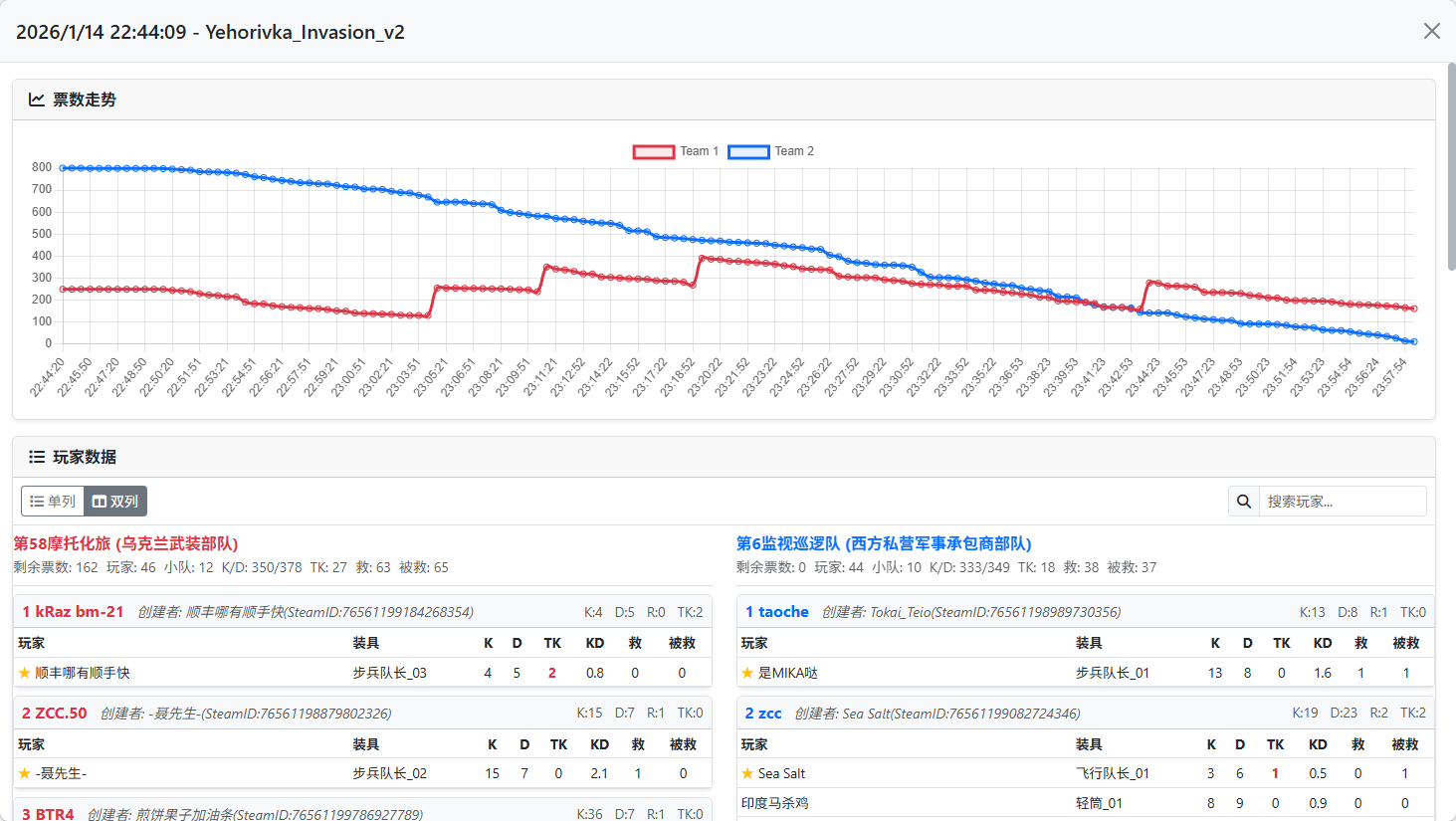The width and height of the screenshot is (1456, 821).
Task: Toggle Team 1 series in chart legend
Action: [676, 151]
